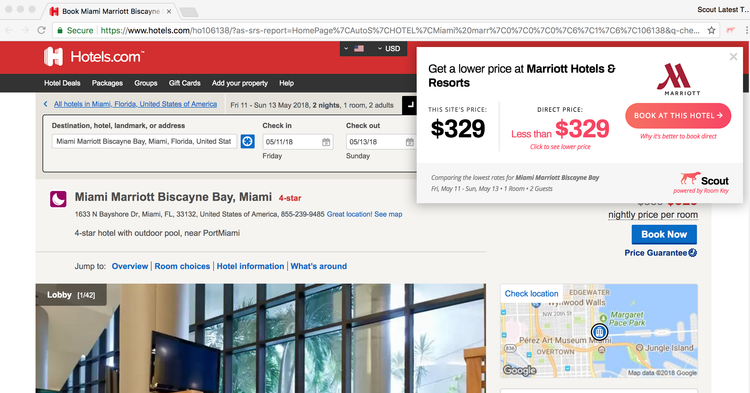Open Add your property
Screen dimensions: 750x393
pos(240,83)
